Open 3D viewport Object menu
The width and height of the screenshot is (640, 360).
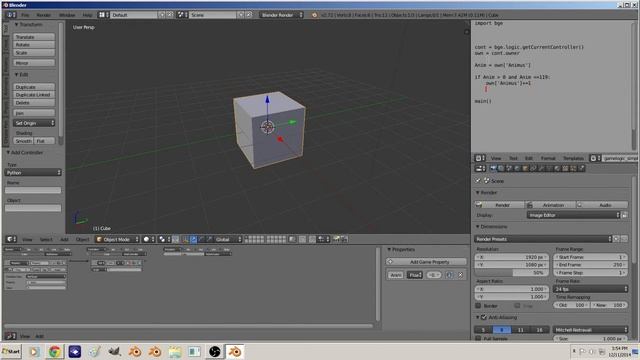(x=82, y=240)
